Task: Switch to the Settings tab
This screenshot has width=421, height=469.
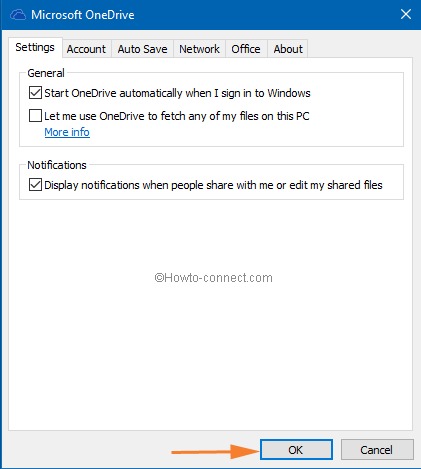Action: (35, 47)
